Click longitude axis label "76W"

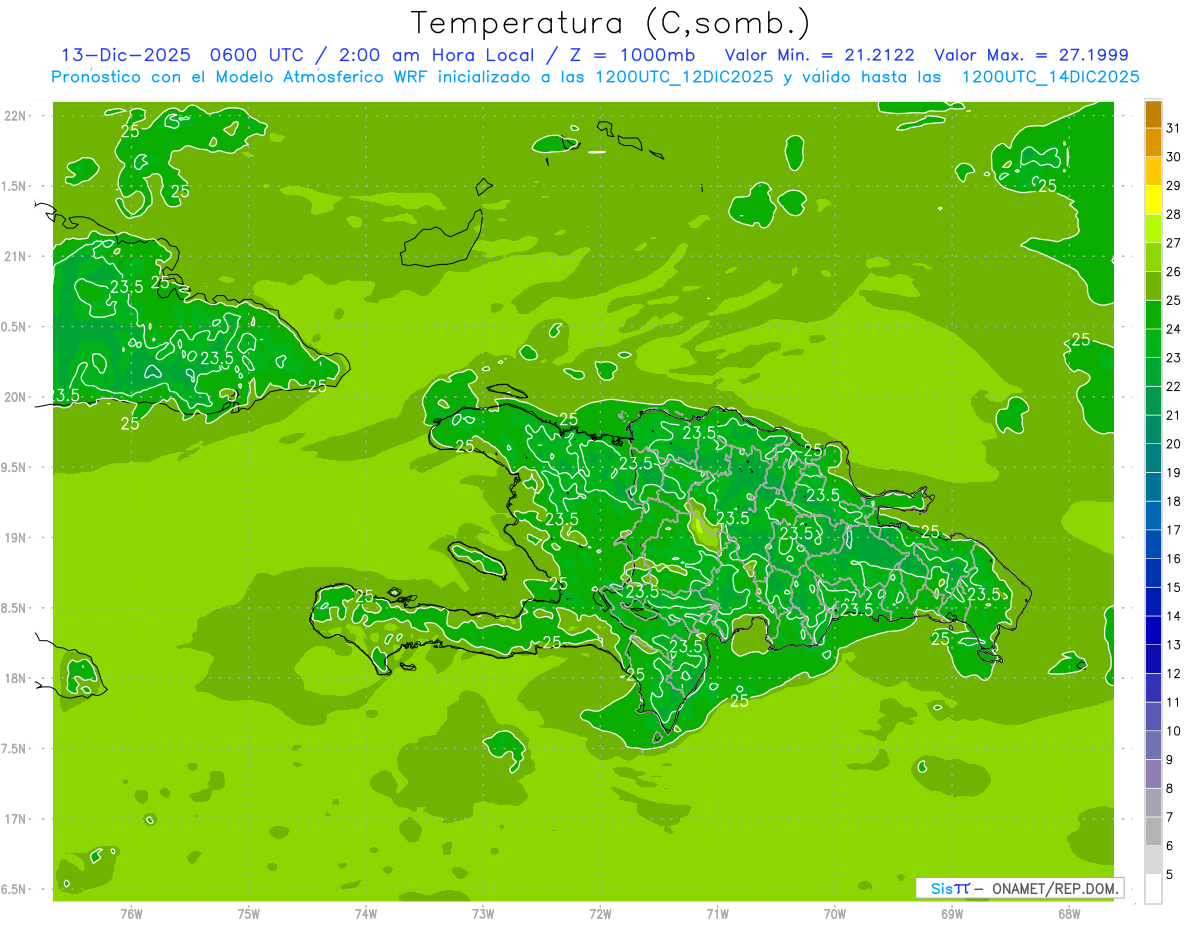coord(131,913)
